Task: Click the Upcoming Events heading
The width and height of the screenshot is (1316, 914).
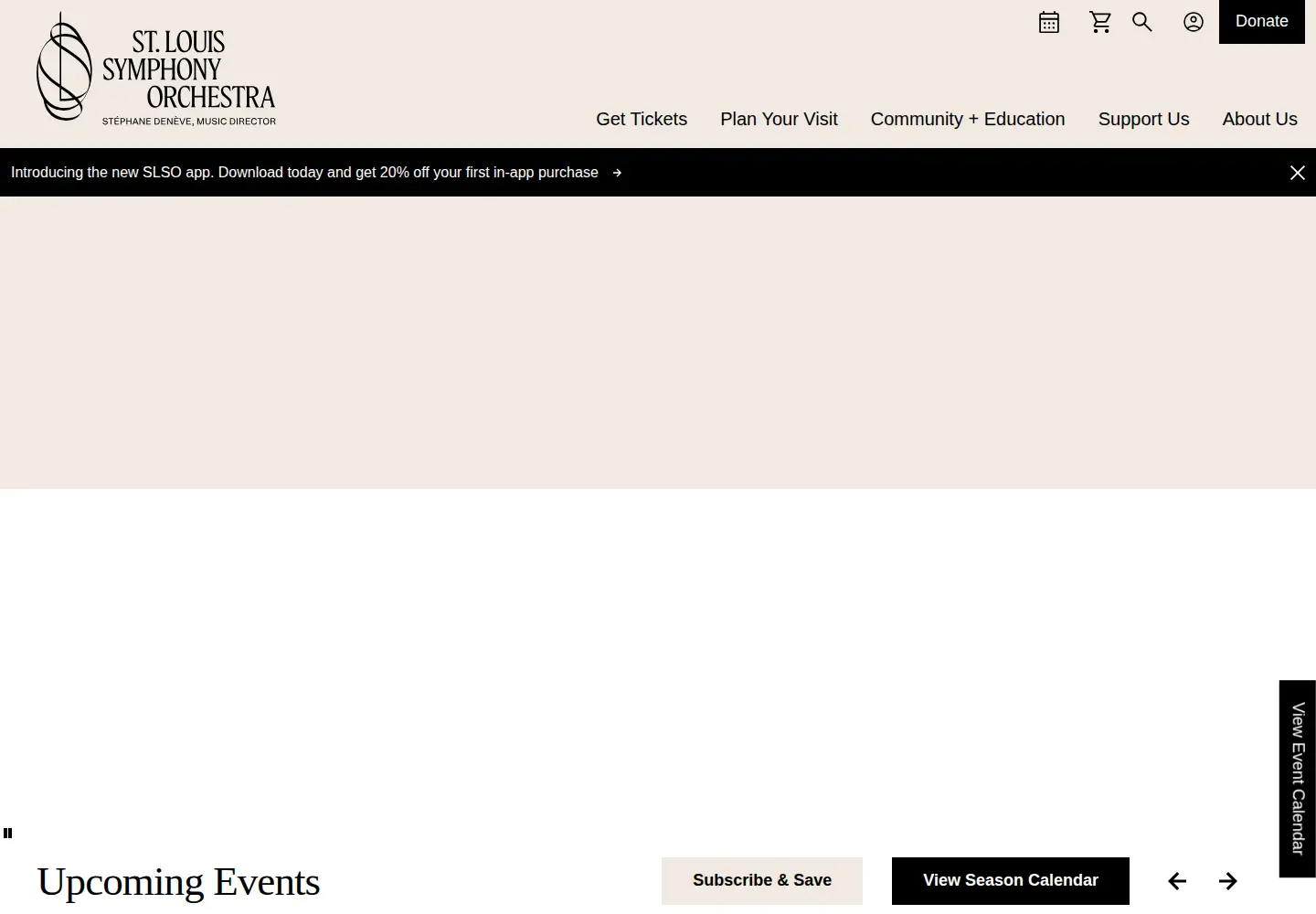Action: (x=178, y=882)
